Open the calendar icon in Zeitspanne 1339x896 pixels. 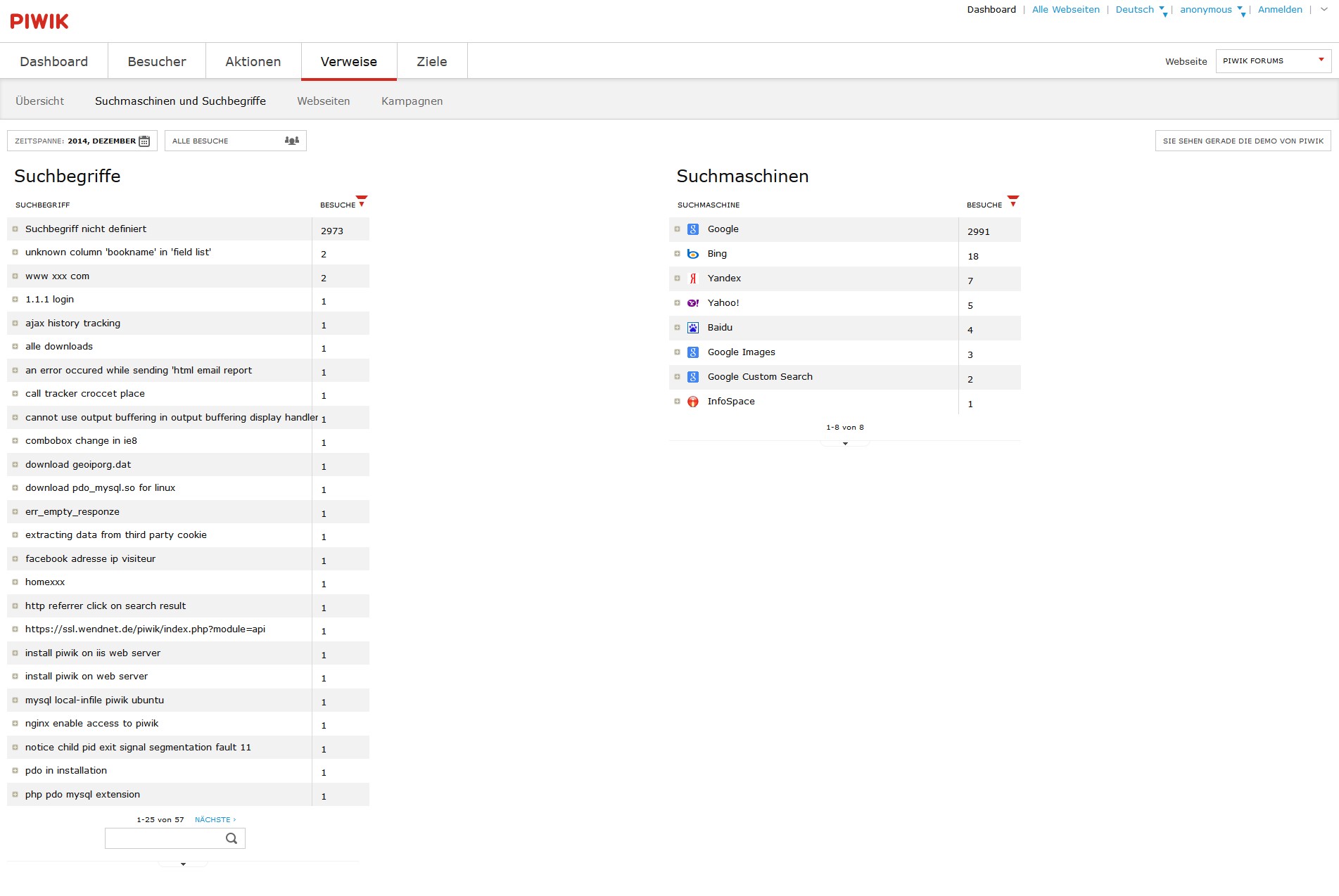pos(144,141)
